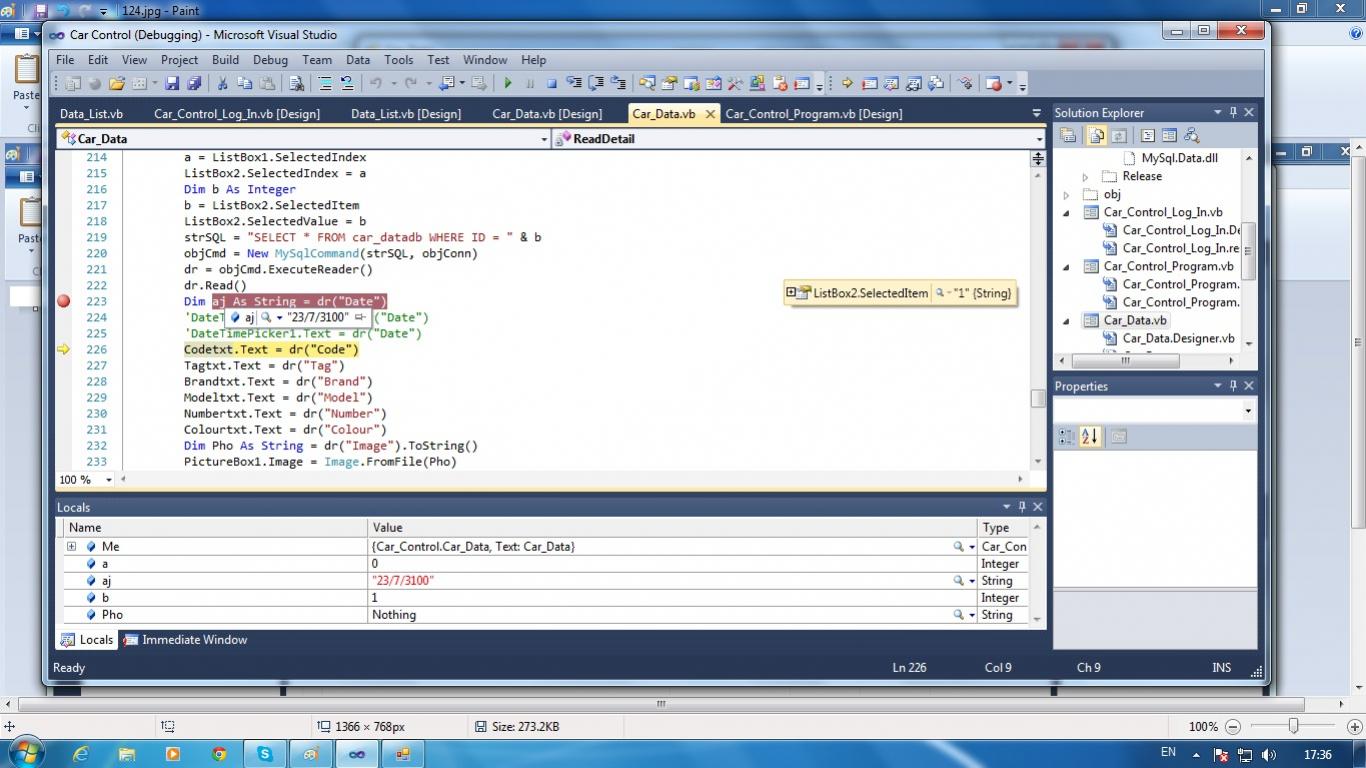This screenshot has width=1366, height=768.
Task: Toggle Categorized view in Properties panel
Action: click(1066, 437)
